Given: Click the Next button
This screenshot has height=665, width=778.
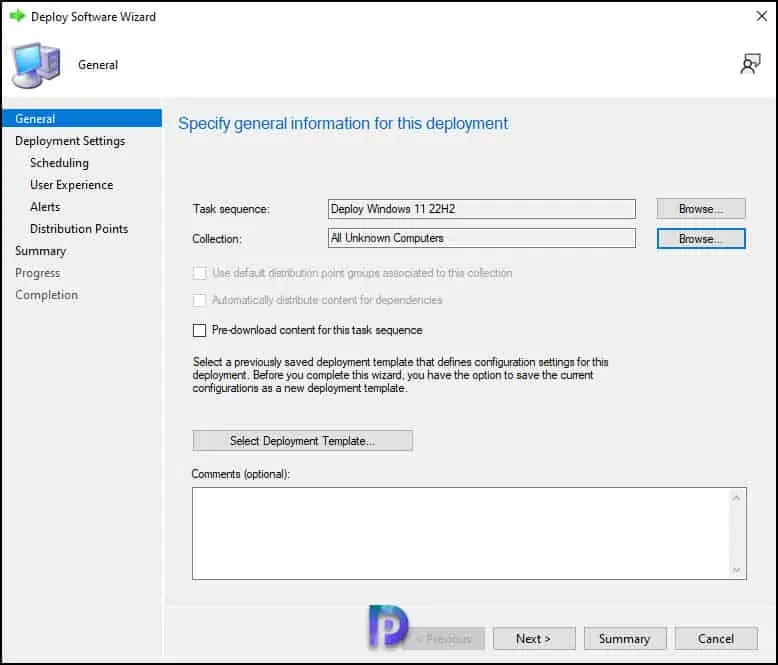Looking at the screenshot, I should pyautogui.click(x=534, y=638).
